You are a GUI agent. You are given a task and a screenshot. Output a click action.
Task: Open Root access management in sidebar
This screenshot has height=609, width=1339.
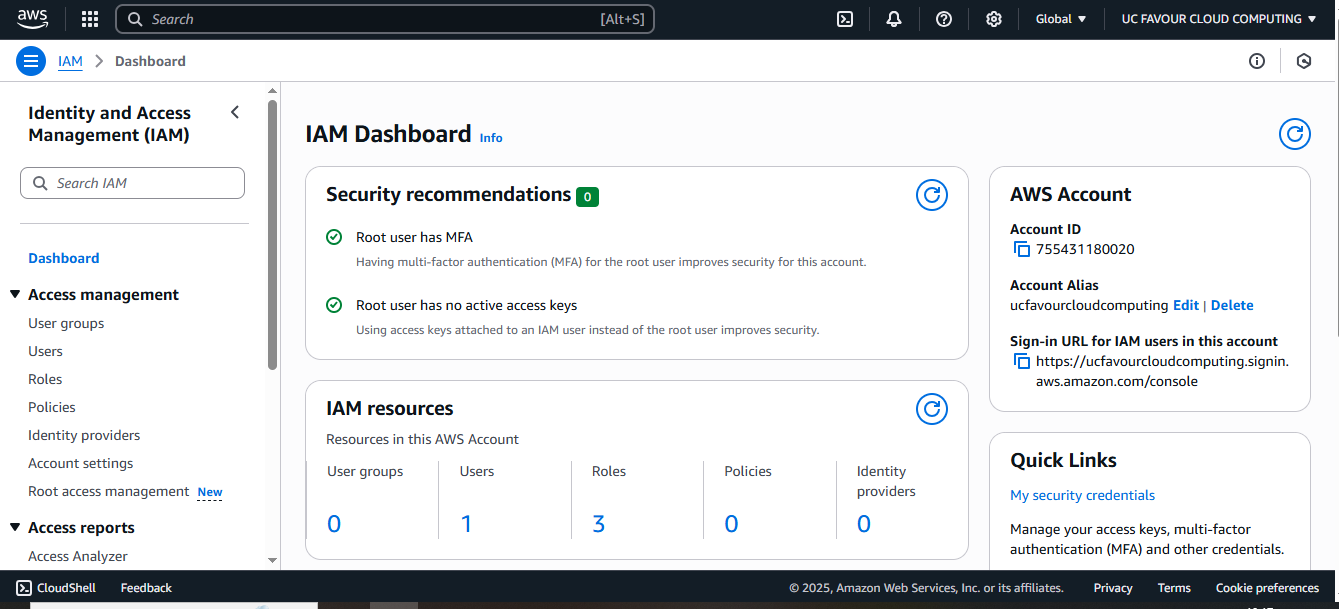(109, 491)
